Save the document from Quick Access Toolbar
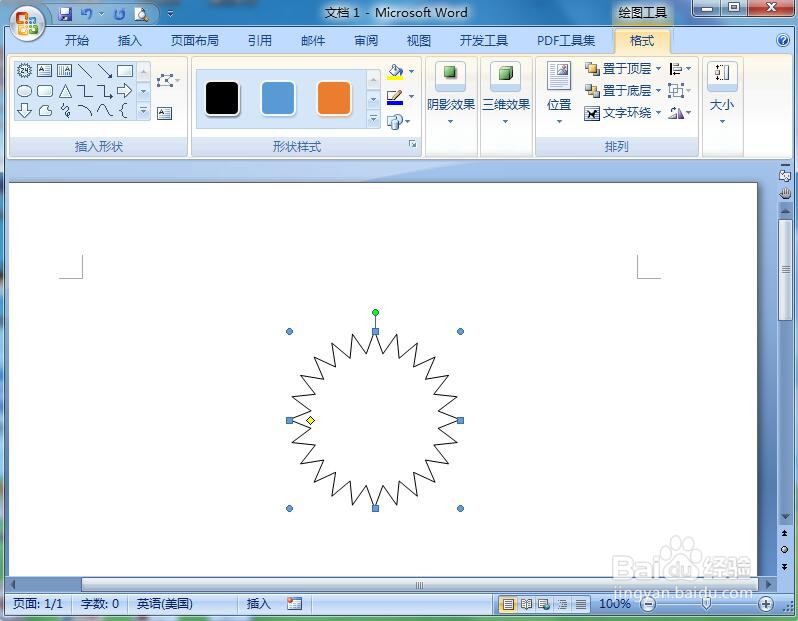798x621 pixels. click(64, 14)
